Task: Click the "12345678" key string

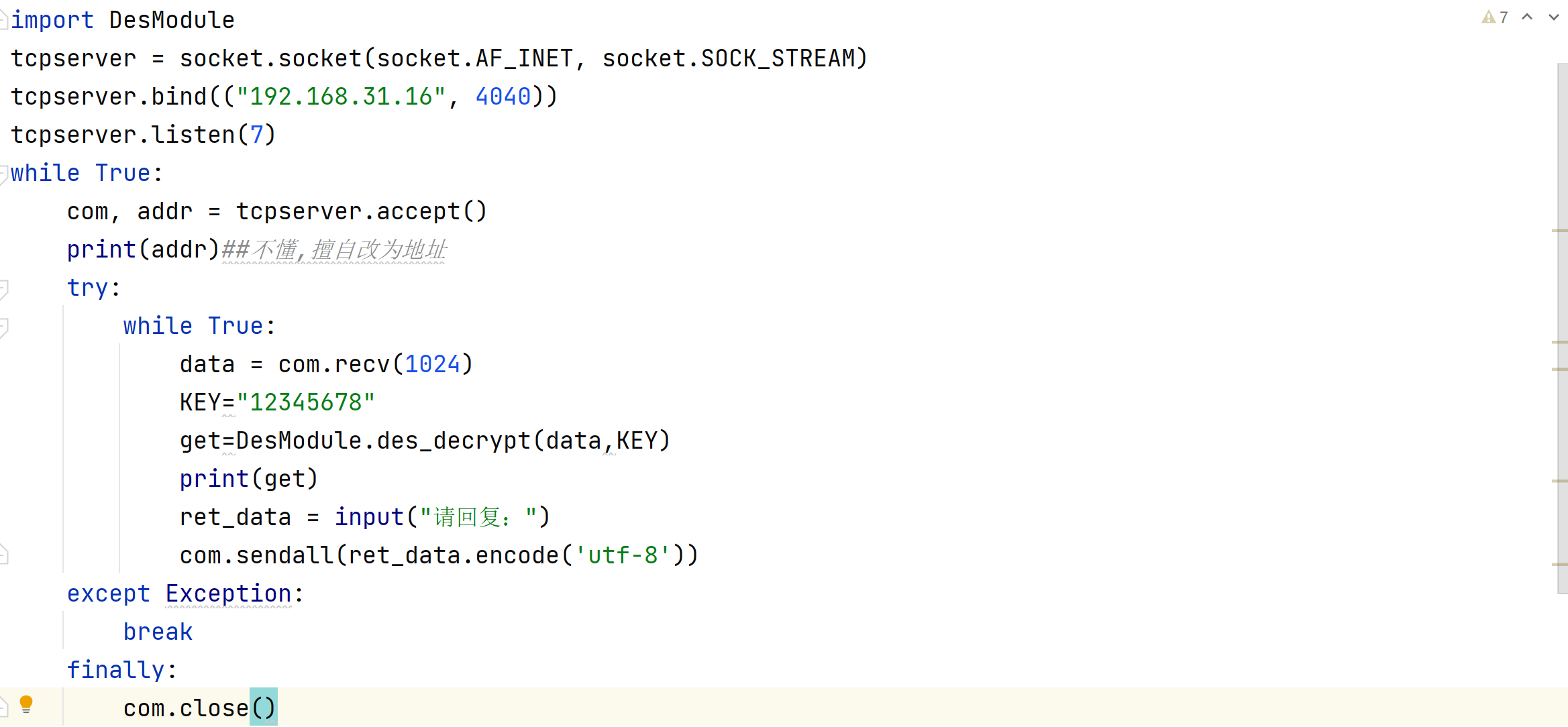Action: (305, 402)
